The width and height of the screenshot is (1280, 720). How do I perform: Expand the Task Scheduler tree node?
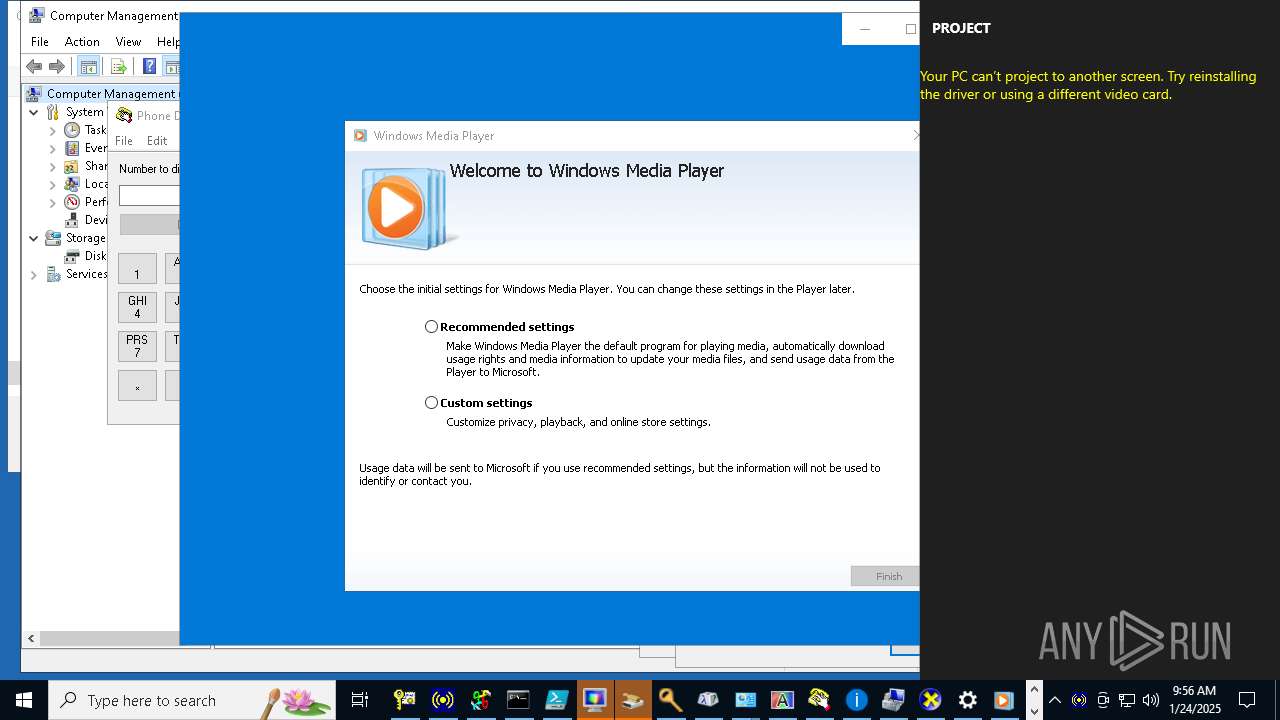click(x=53, y=130)
